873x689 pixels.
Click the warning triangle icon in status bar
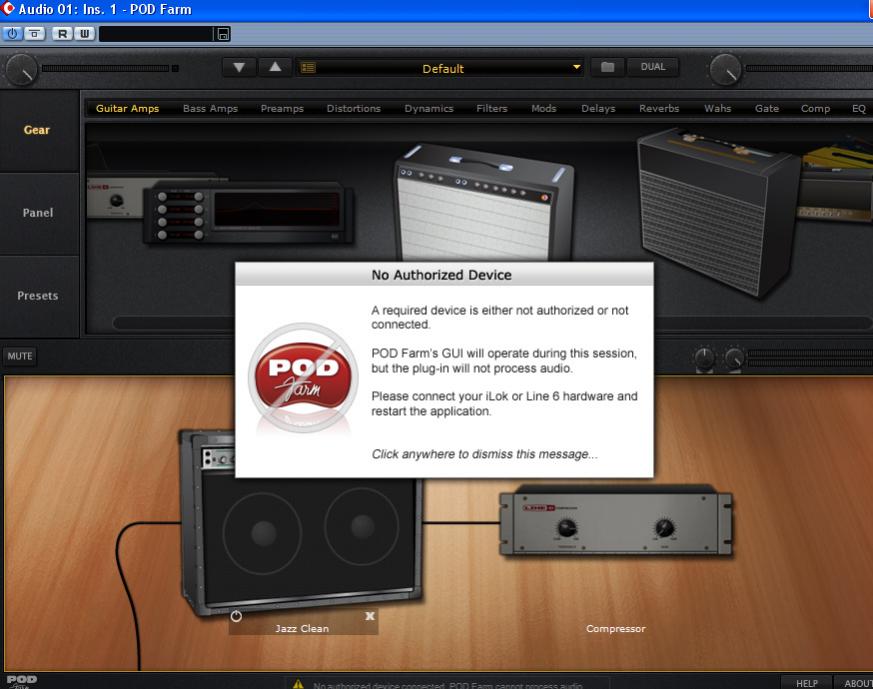[x=298, y=684]
